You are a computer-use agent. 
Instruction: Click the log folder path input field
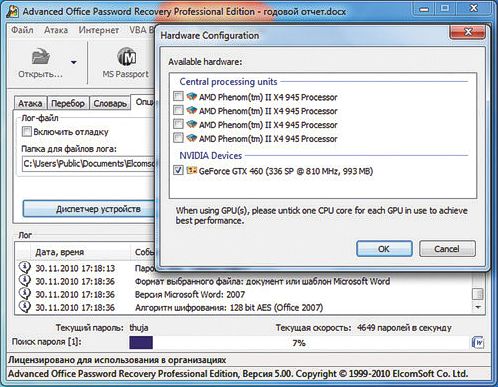[x=89, y=164]
